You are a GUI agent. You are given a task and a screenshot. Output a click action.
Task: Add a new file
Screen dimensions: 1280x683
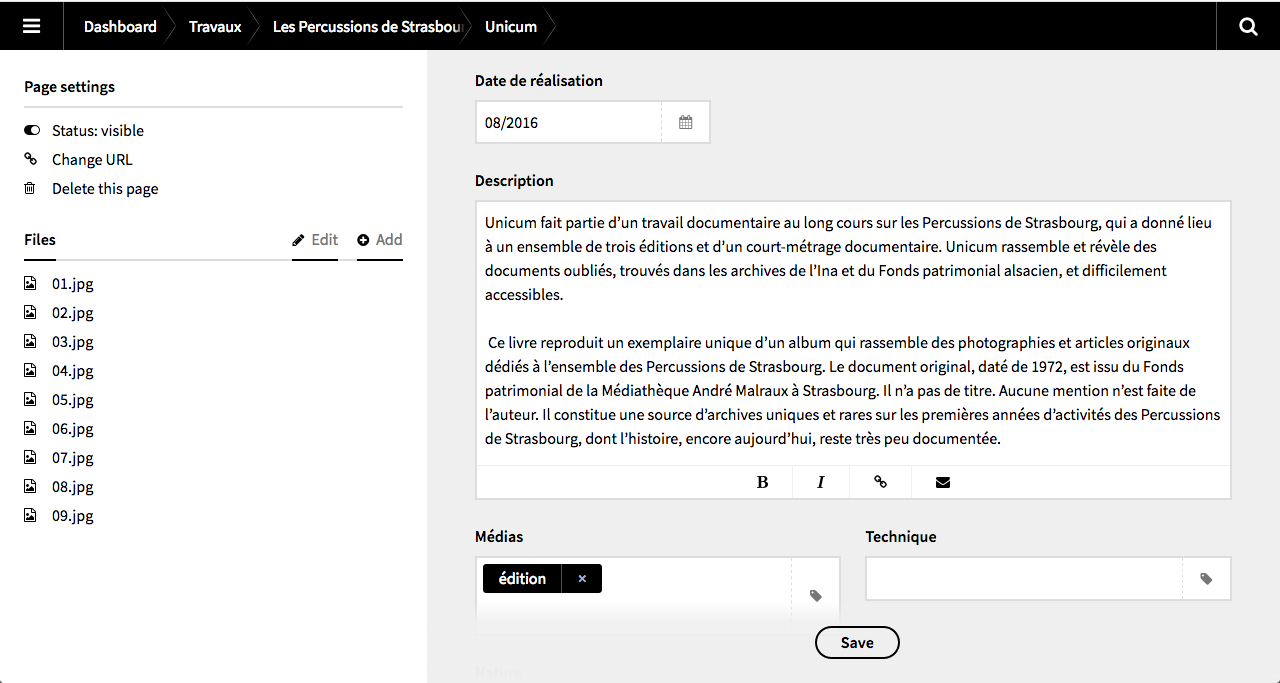tap(380, 240)
